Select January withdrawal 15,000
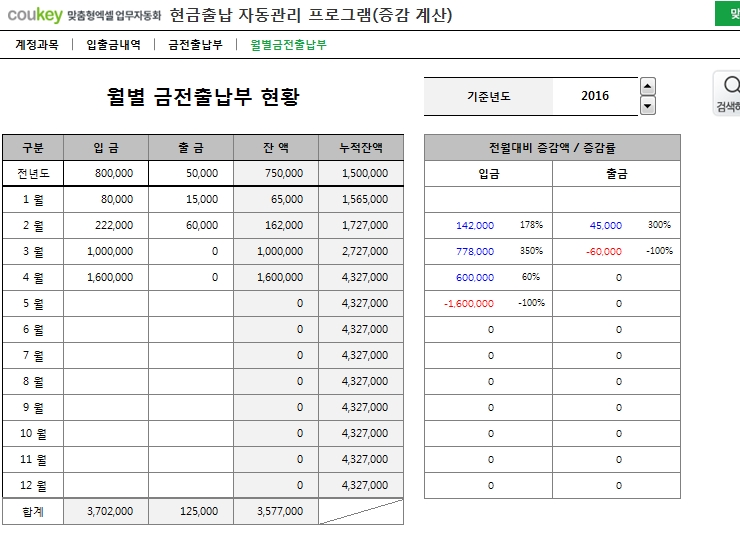The image size is (740, 555). tap(191, 199)
